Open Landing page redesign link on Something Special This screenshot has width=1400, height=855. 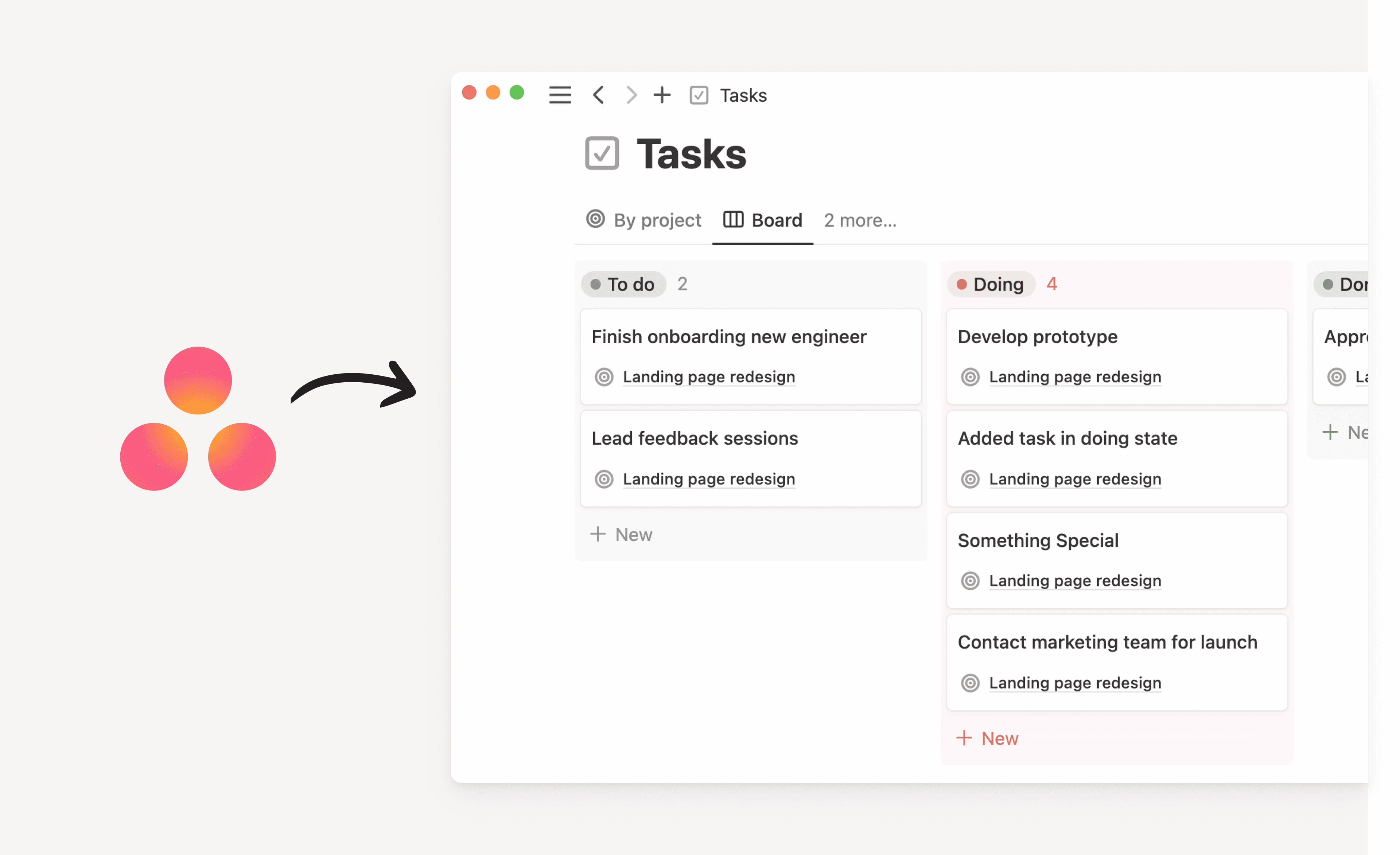(1075, 580)
